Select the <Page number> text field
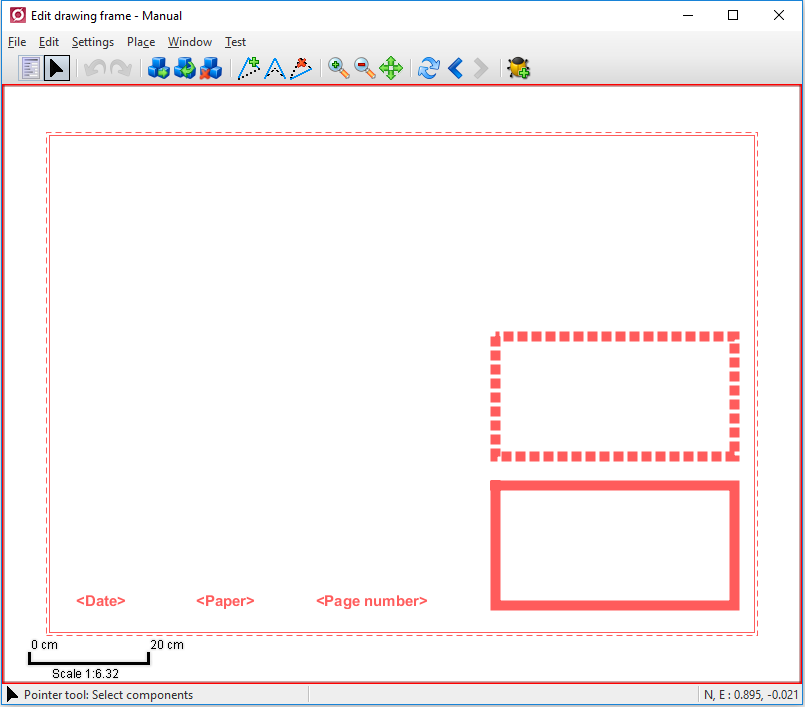The height and width of the screenshot is (707, 805). click(372, 601)
